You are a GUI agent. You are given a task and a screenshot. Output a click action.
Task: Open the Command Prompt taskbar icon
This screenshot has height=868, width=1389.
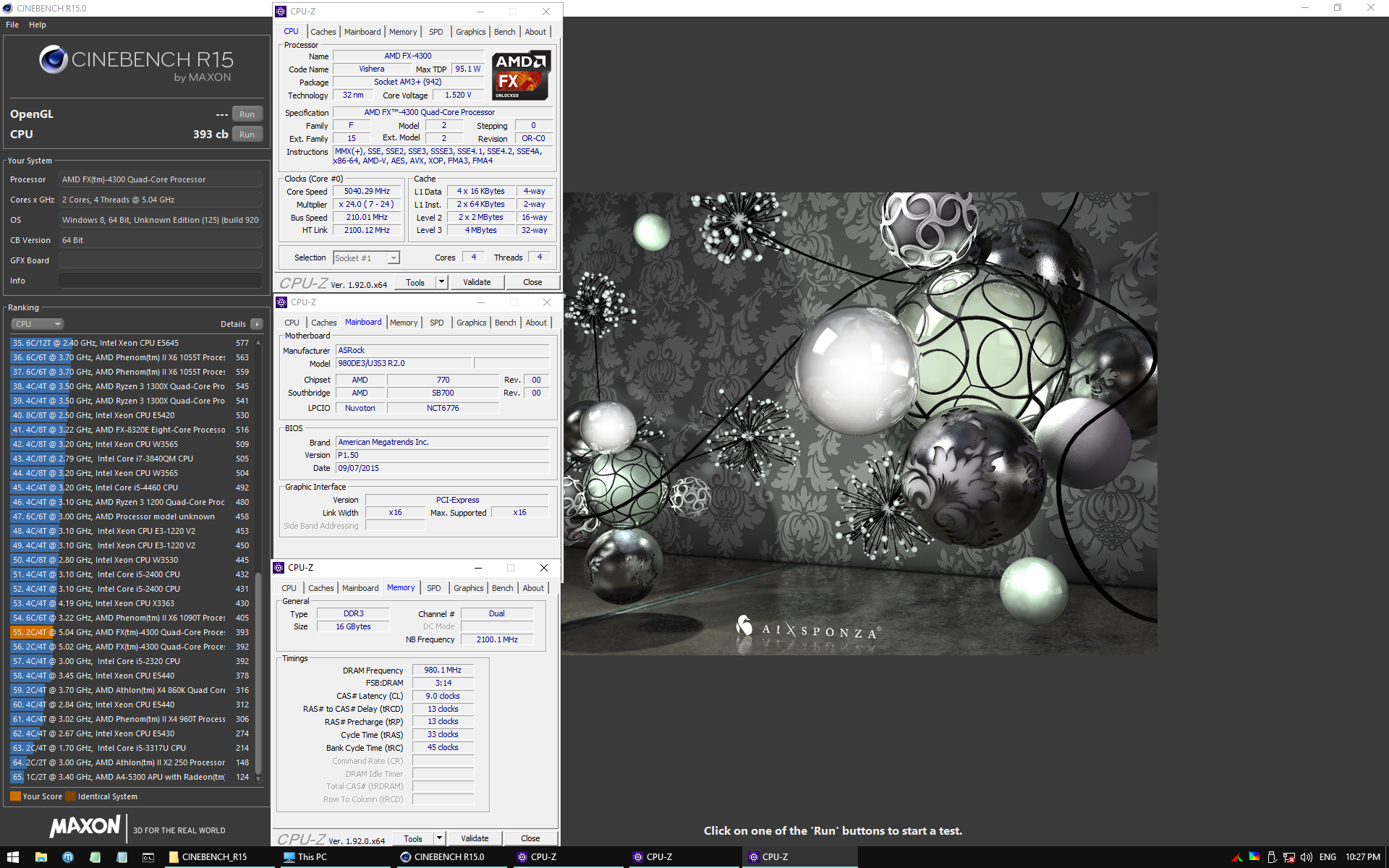pyautogui.click(x=148, y=857)
